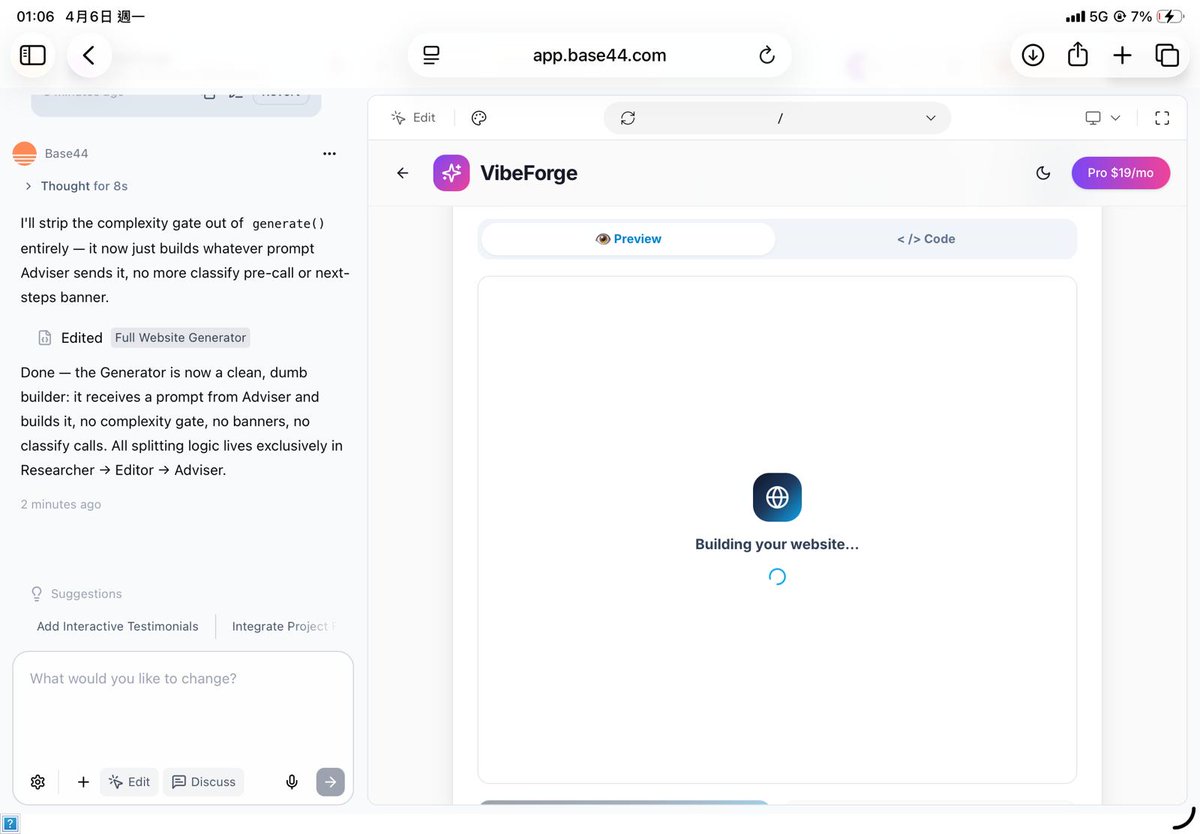Switch to the Preview tab

pyautogui.click(x=628, y=239)
